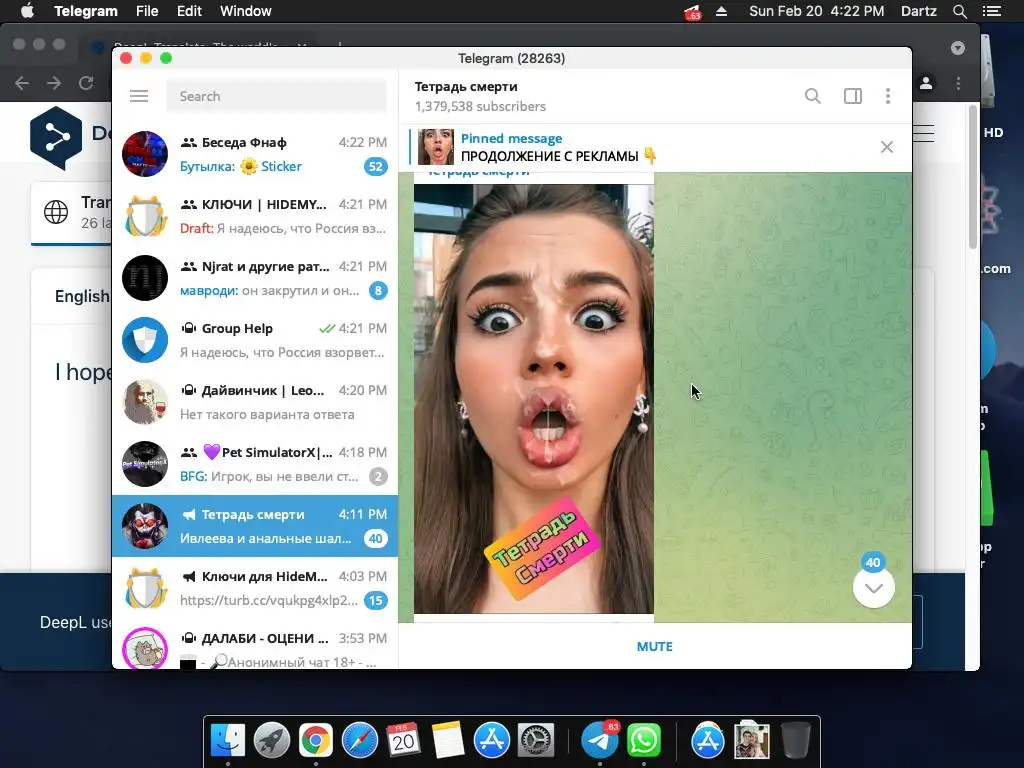
Task: Click the Njrat black avatar
Action: [x=145, y=278]
